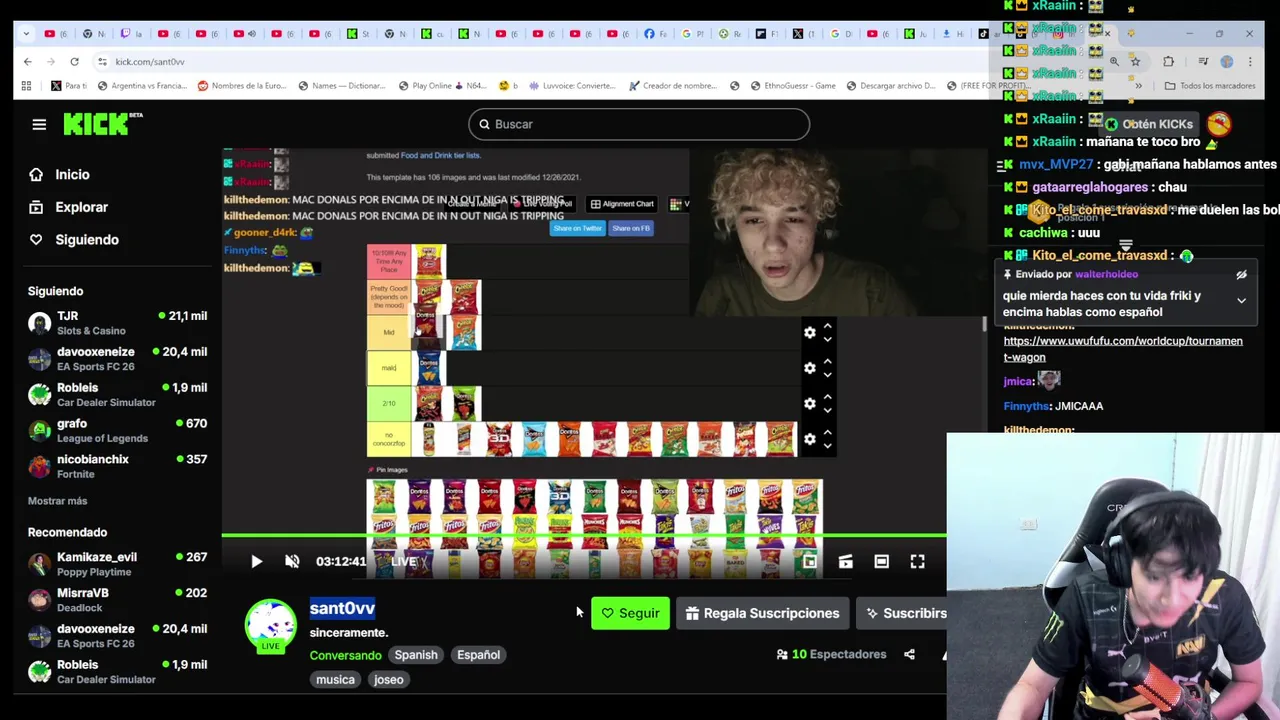Enter fullscreen on the player
This screenshot has width=1280, height=720.
918,562
